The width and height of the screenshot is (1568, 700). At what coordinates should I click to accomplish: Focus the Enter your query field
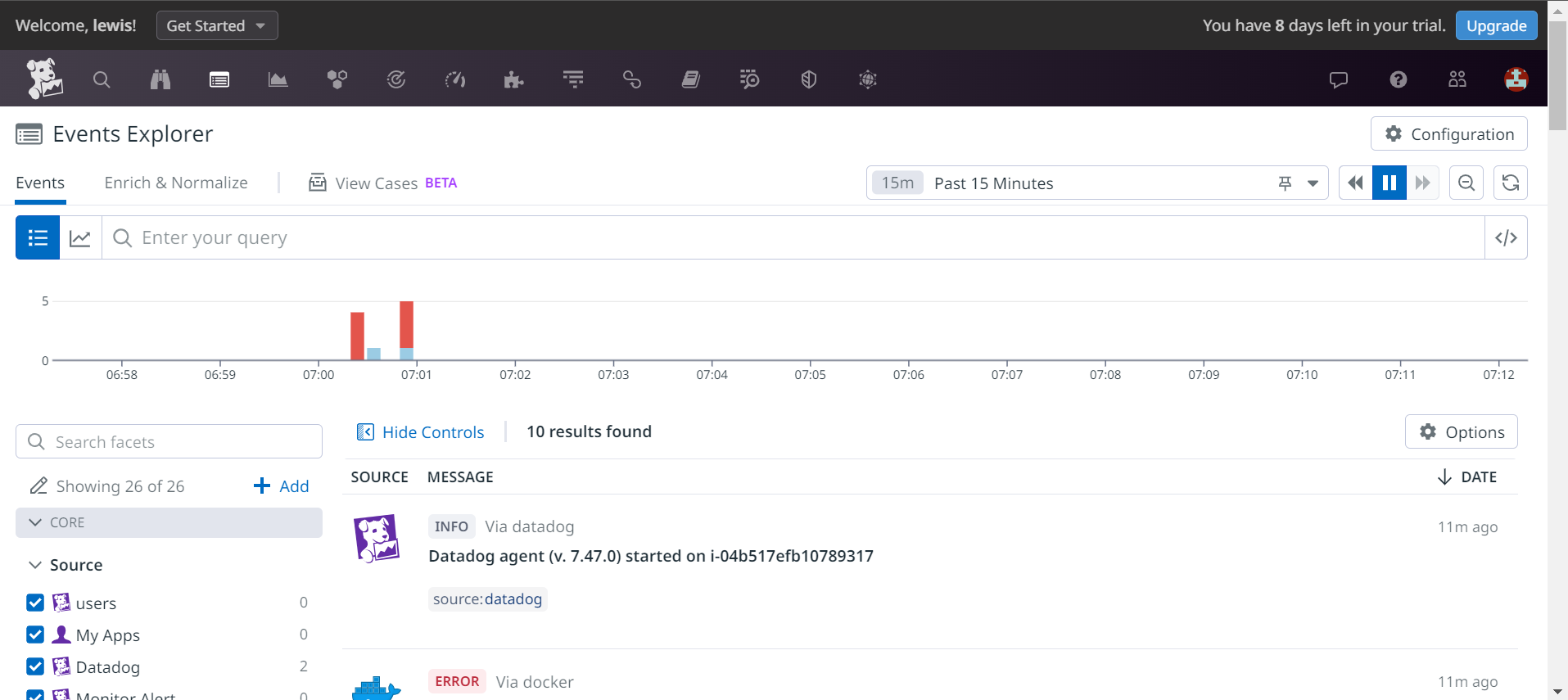(x=793, y=237)
